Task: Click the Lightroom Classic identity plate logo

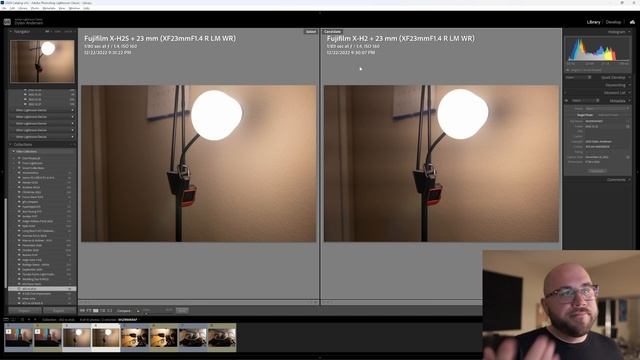Action: point(7,22)
